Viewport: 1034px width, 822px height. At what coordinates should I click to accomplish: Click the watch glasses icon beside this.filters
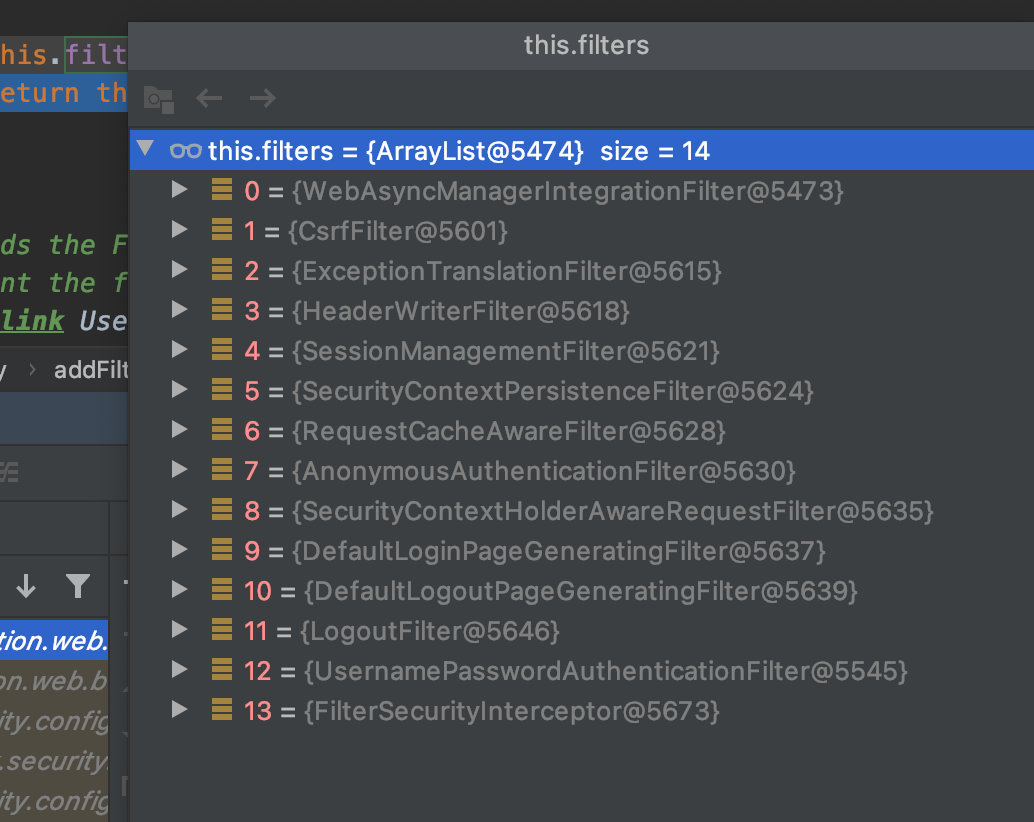[185, 151]
